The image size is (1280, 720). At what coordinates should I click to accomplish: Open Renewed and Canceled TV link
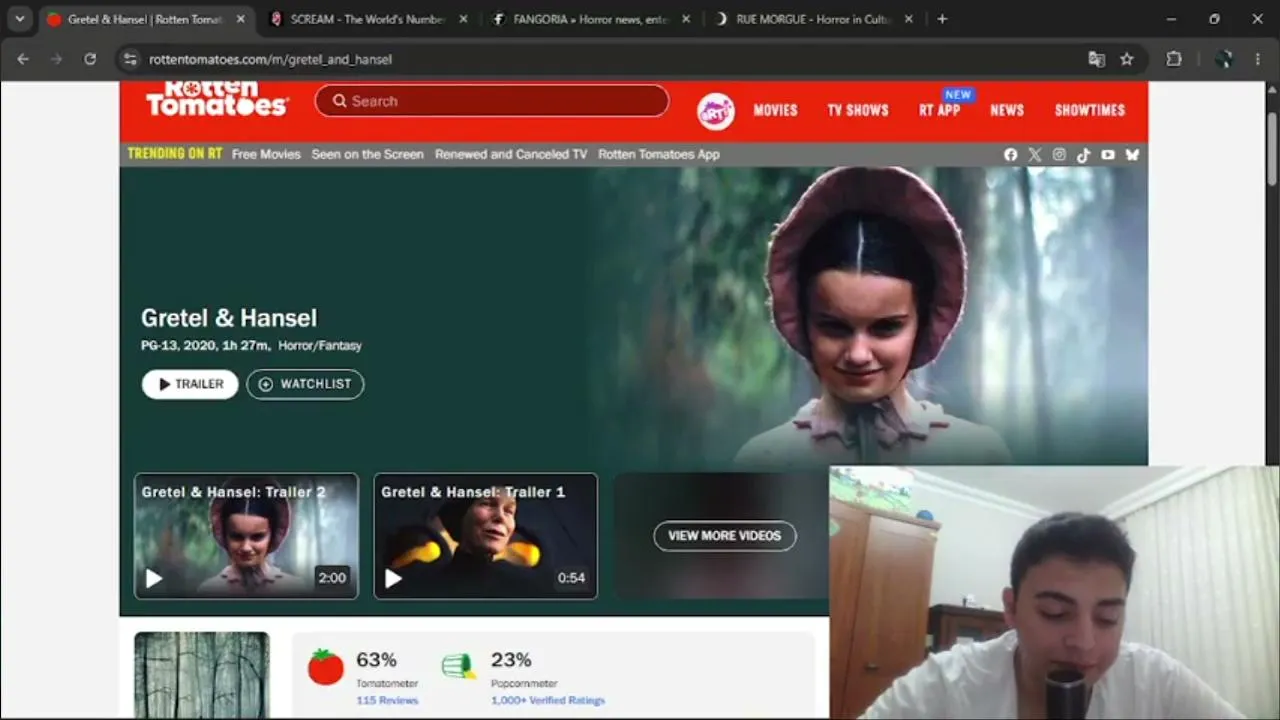click(x=511, y=154)
